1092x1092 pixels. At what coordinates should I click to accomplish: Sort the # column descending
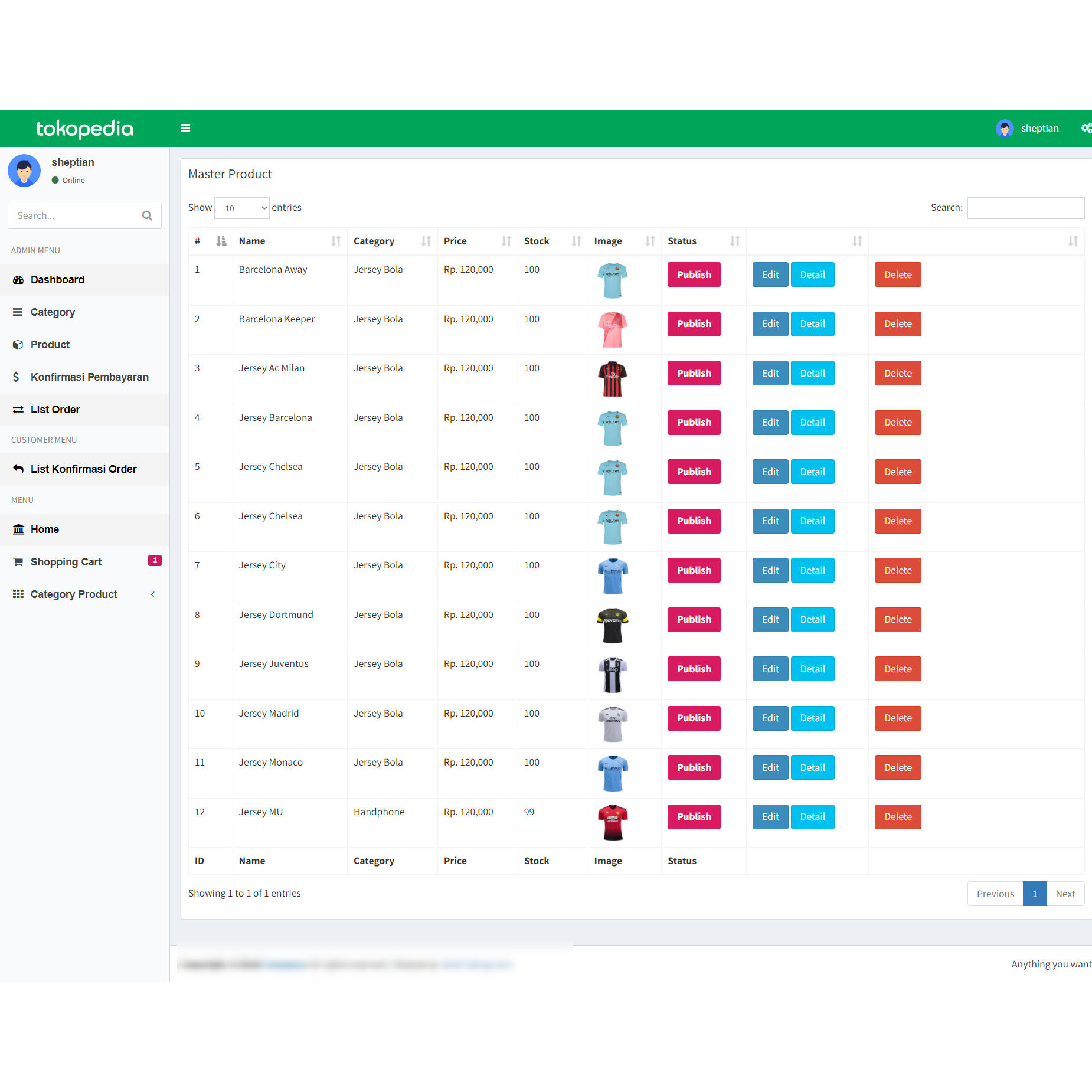[221, 241]
